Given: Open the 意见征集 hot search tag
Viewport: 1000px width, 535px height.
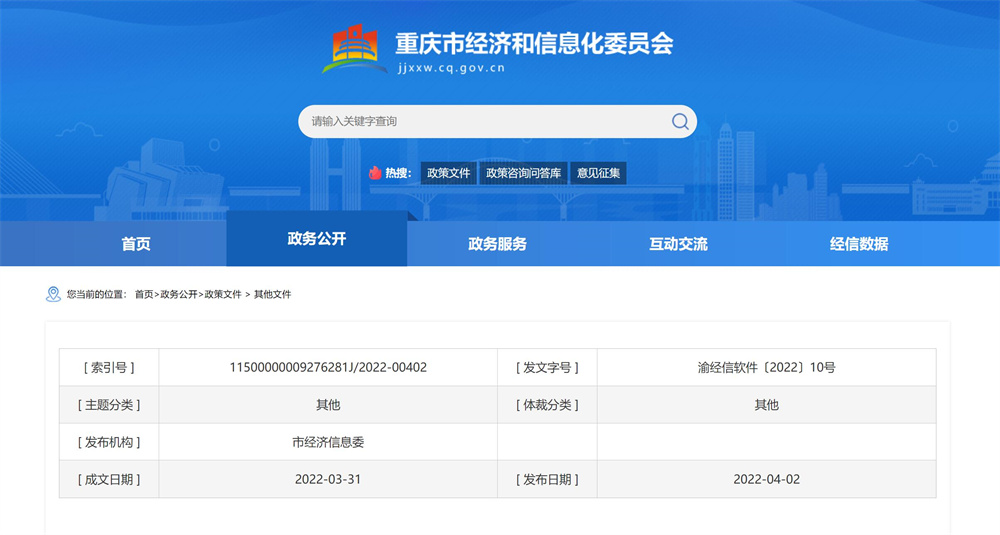Looking at the screenshot, I should 599,173.
